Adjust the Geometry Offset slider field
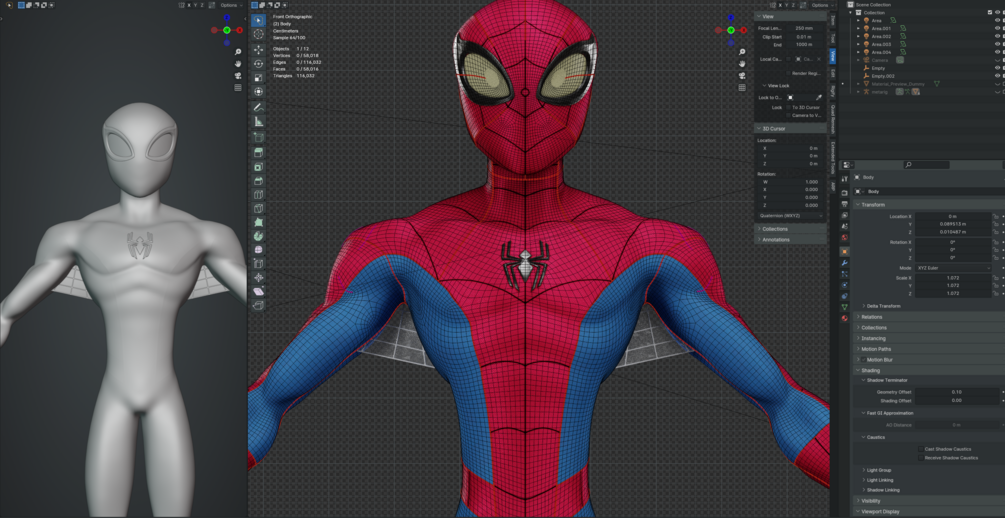Screen dimensions: 1005x518 click(956, 392)
